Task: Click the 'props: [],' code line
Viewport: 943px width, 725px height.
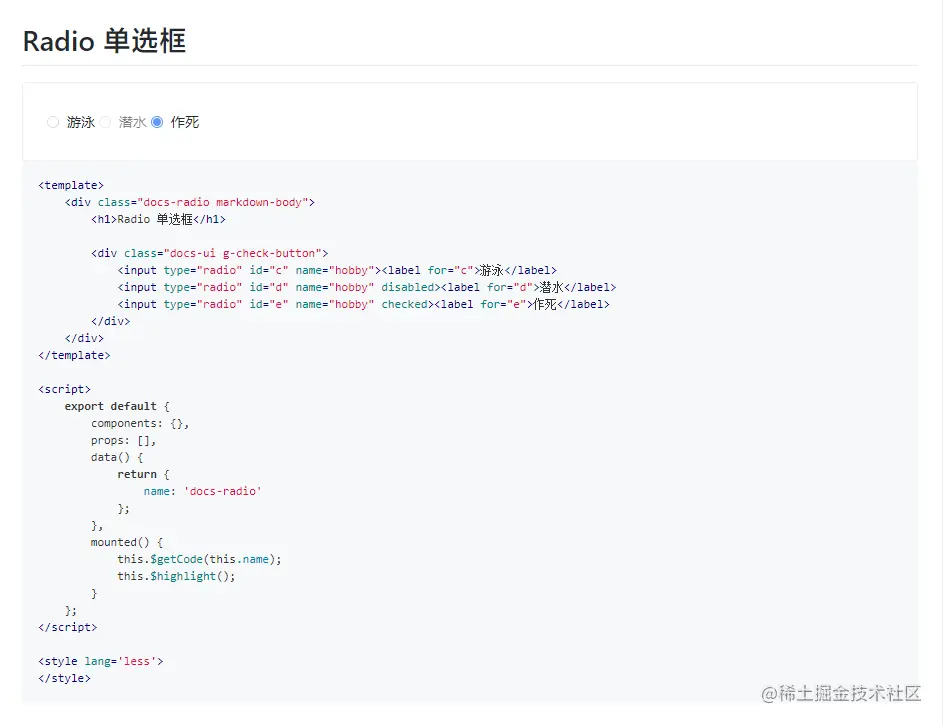Action: point(123,440)
